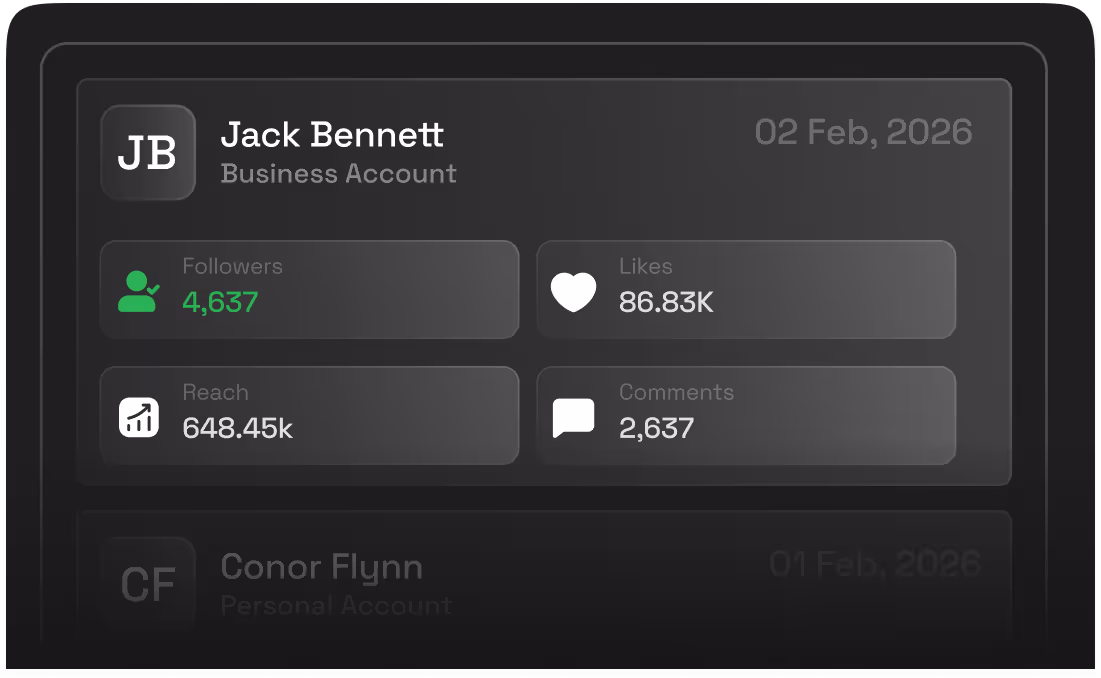Click the Likes heart icon
The image size is (1101, 678).
coord(574,289)
